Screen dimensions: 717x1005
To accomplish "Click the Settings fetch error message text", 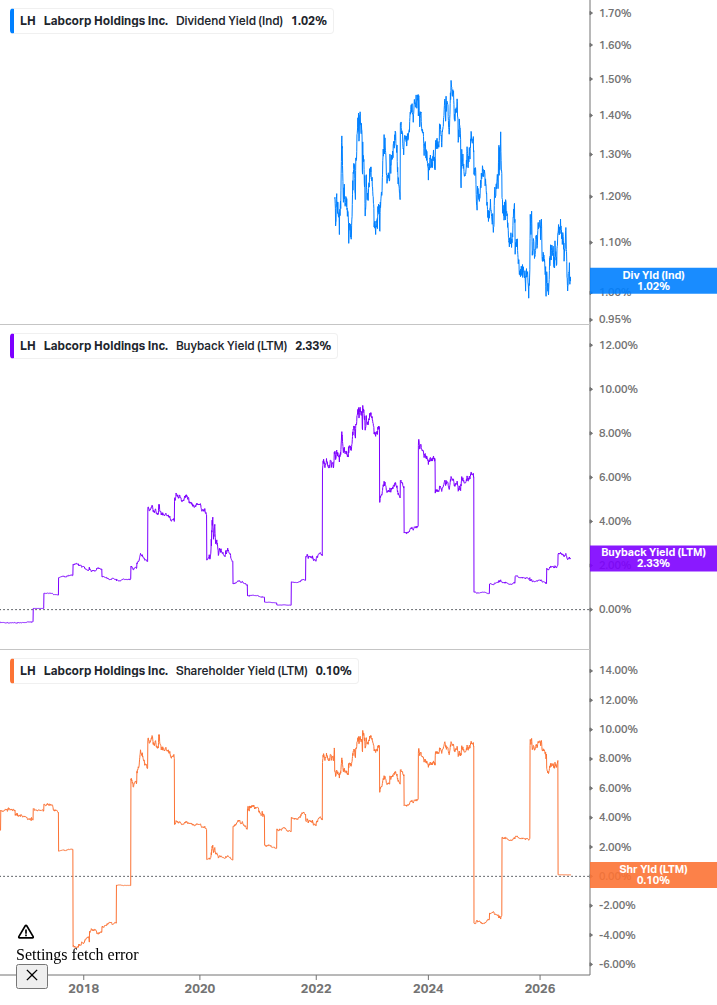I will coord(77,954).
